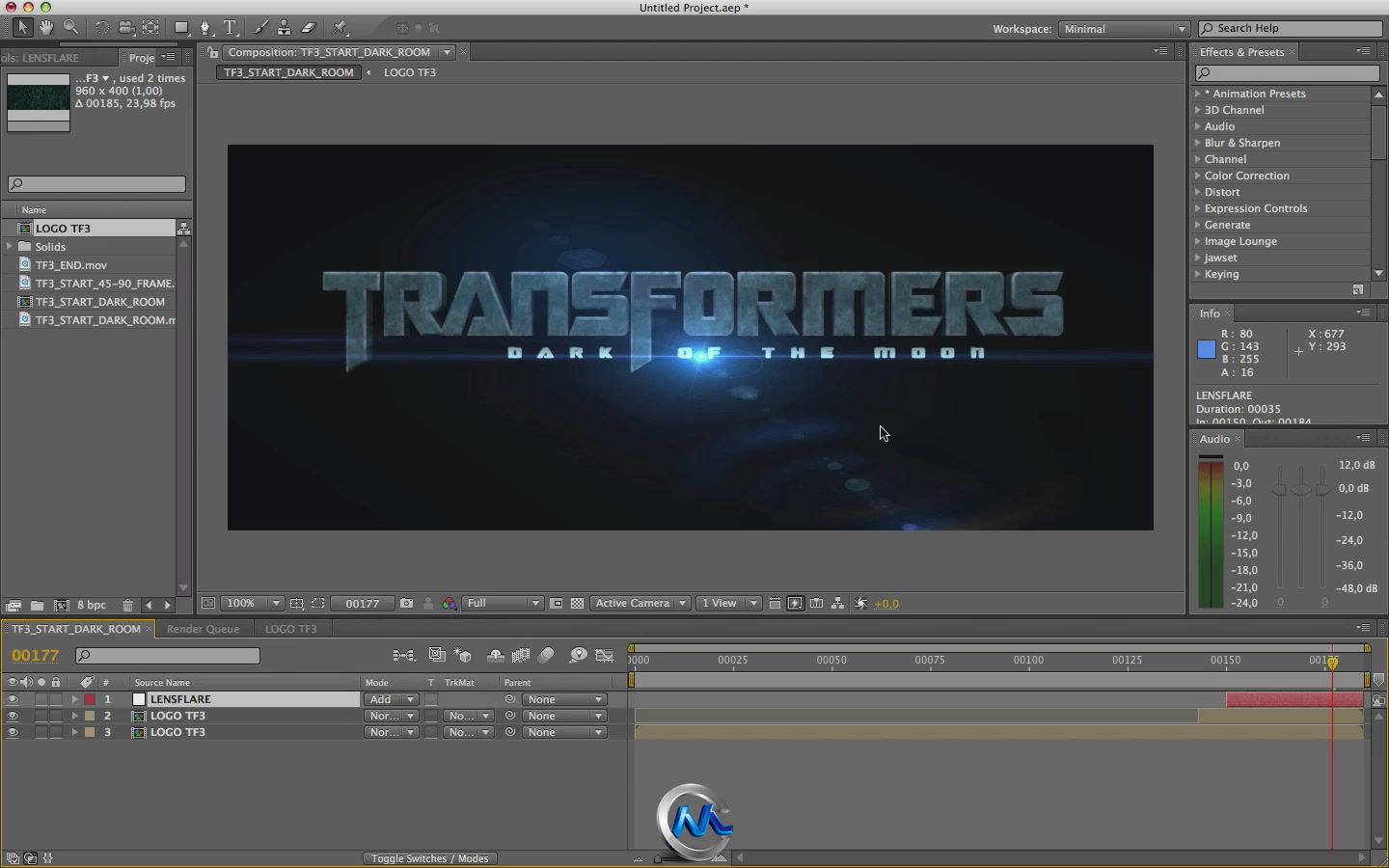Delete selected item with Project trash icon
This screenshot has height=868, width=1389.
click(x=127, y=606)
